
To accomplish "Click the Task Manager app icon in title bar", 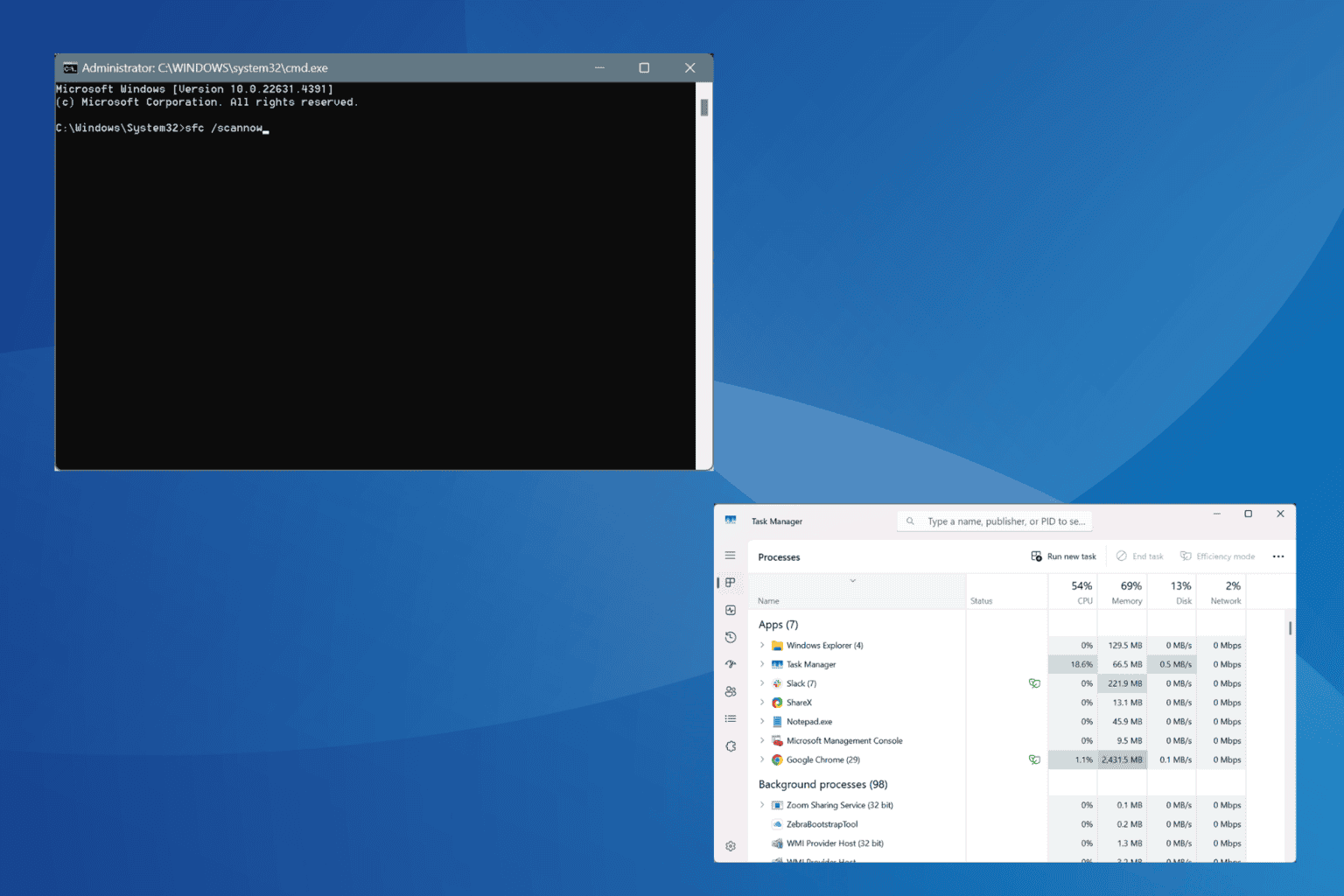I will pos(730,521).
